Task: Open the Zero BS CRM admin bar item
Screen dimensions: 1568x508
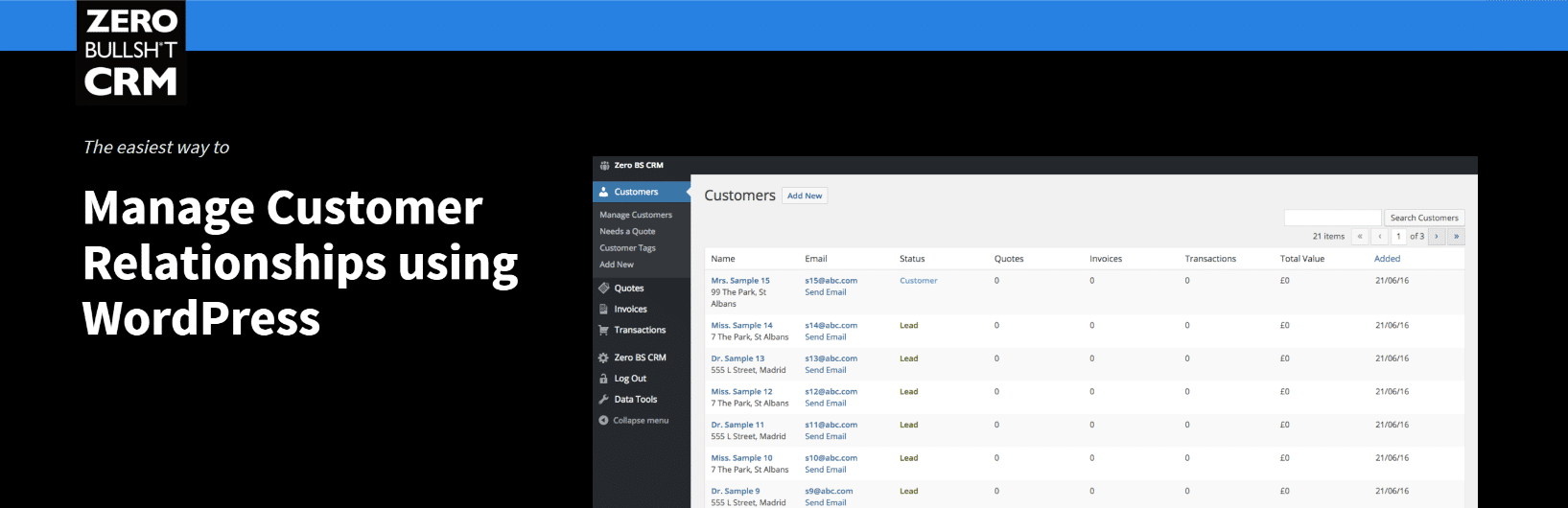Action: 631,166
